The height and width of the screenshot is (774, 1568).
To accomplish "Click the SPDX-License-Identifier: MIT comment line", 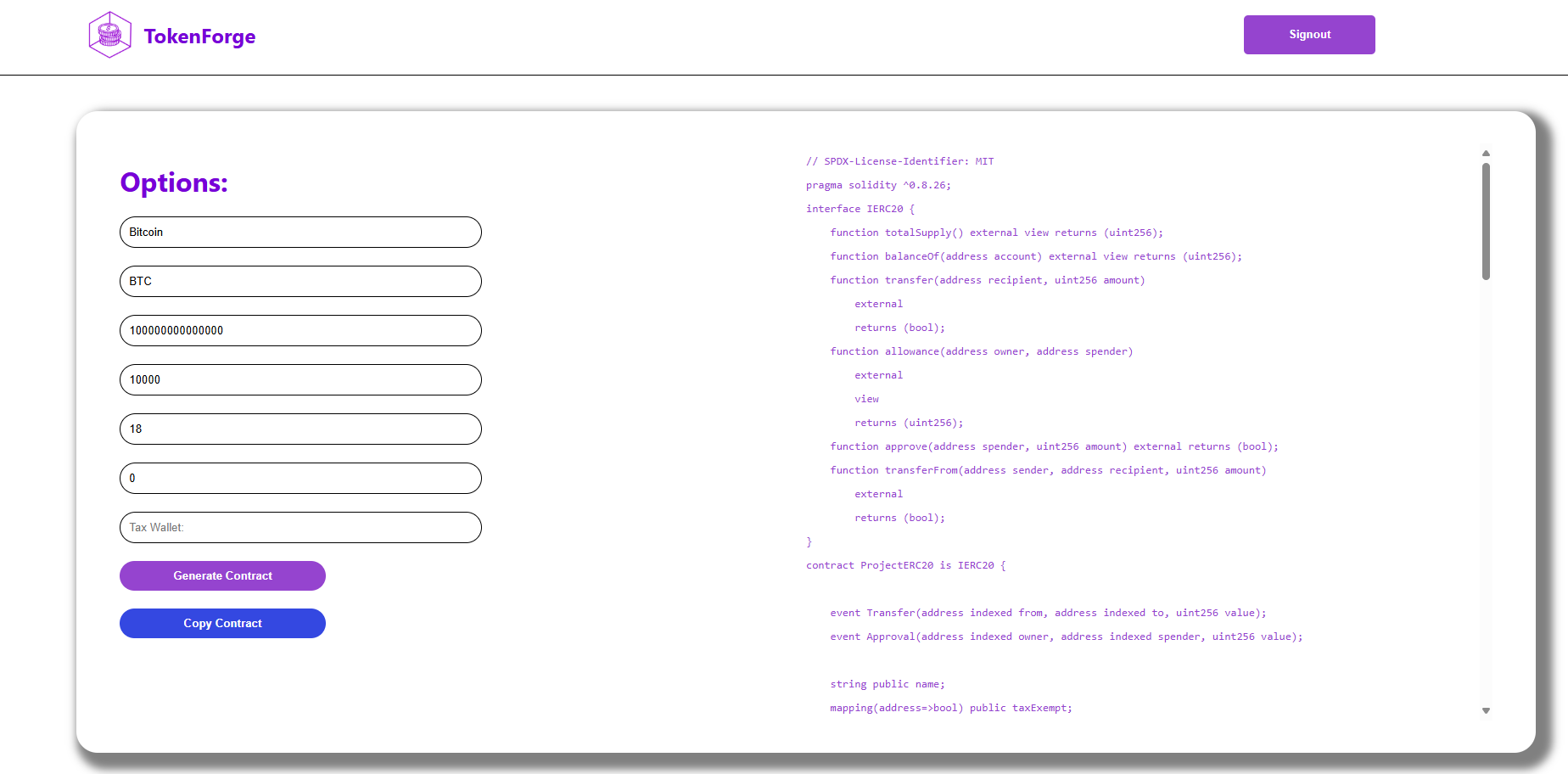I will click(899, 161).
